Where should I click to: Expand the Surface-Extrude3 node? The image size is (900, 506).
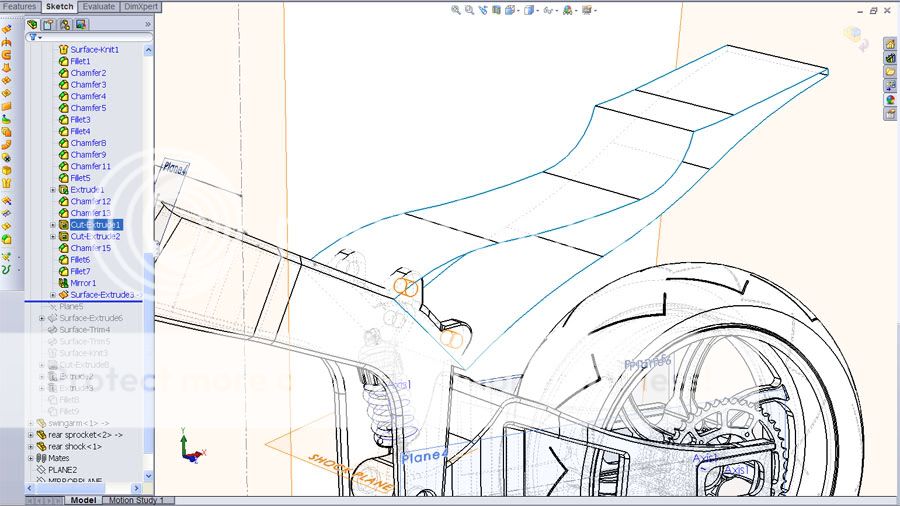pyautogui.click(x=53, y=294)
